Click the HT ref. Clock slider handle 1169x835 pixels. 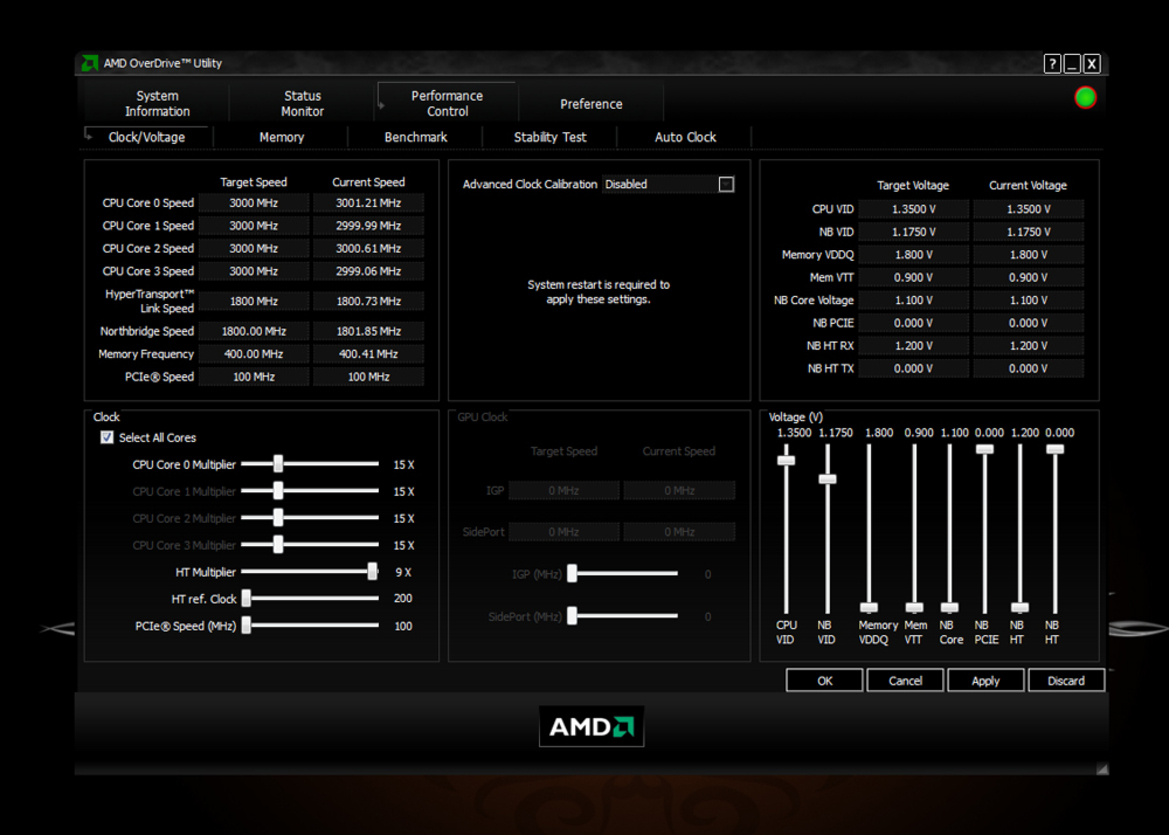click(x=246, y=598)
